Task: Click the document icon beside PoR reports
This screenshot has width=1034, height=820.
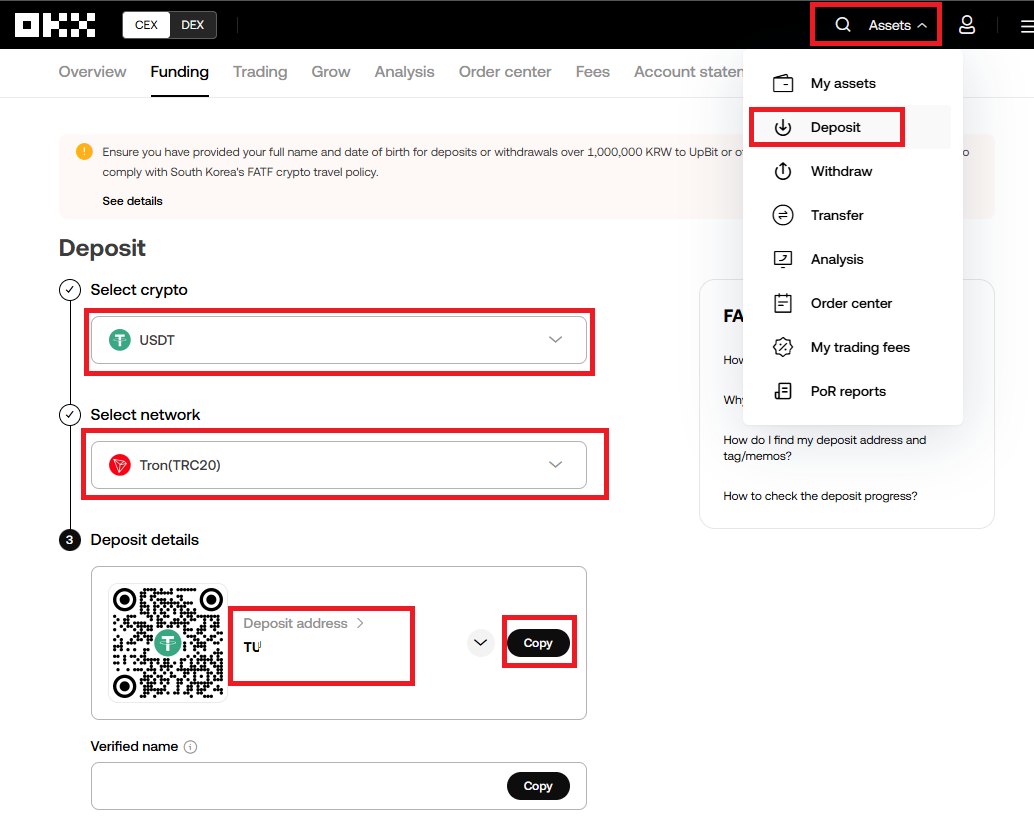Action: (783, 391)
